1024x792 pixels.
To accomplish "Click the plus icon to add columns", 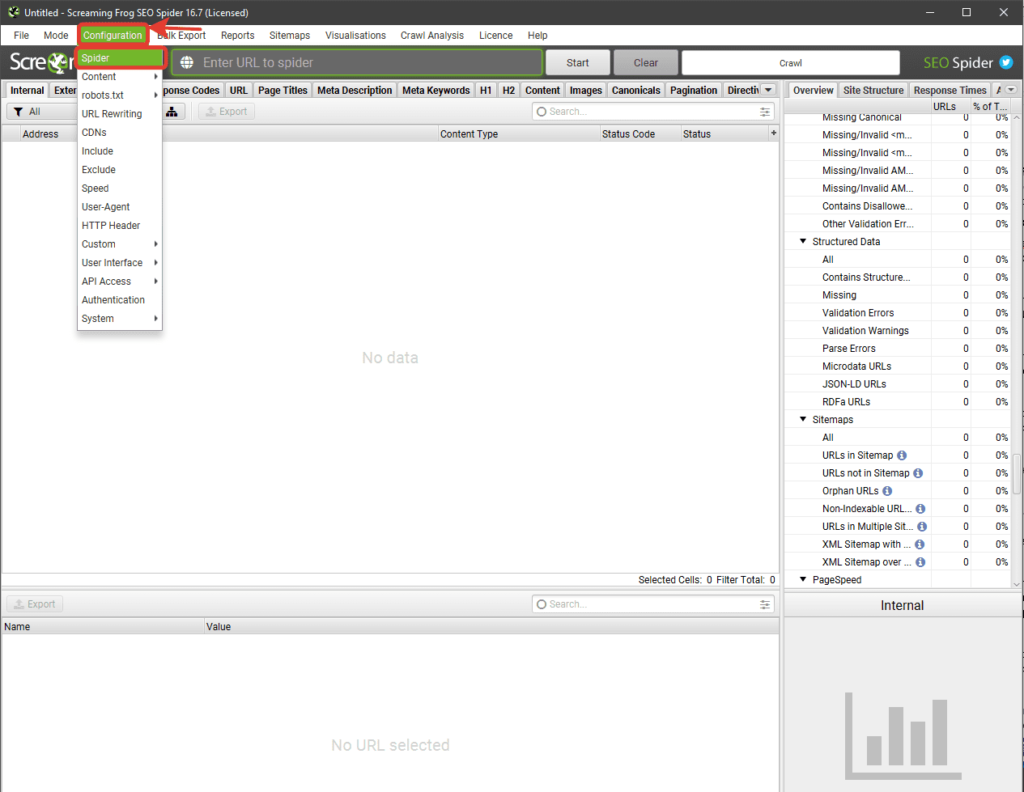I will pos(773,133).
